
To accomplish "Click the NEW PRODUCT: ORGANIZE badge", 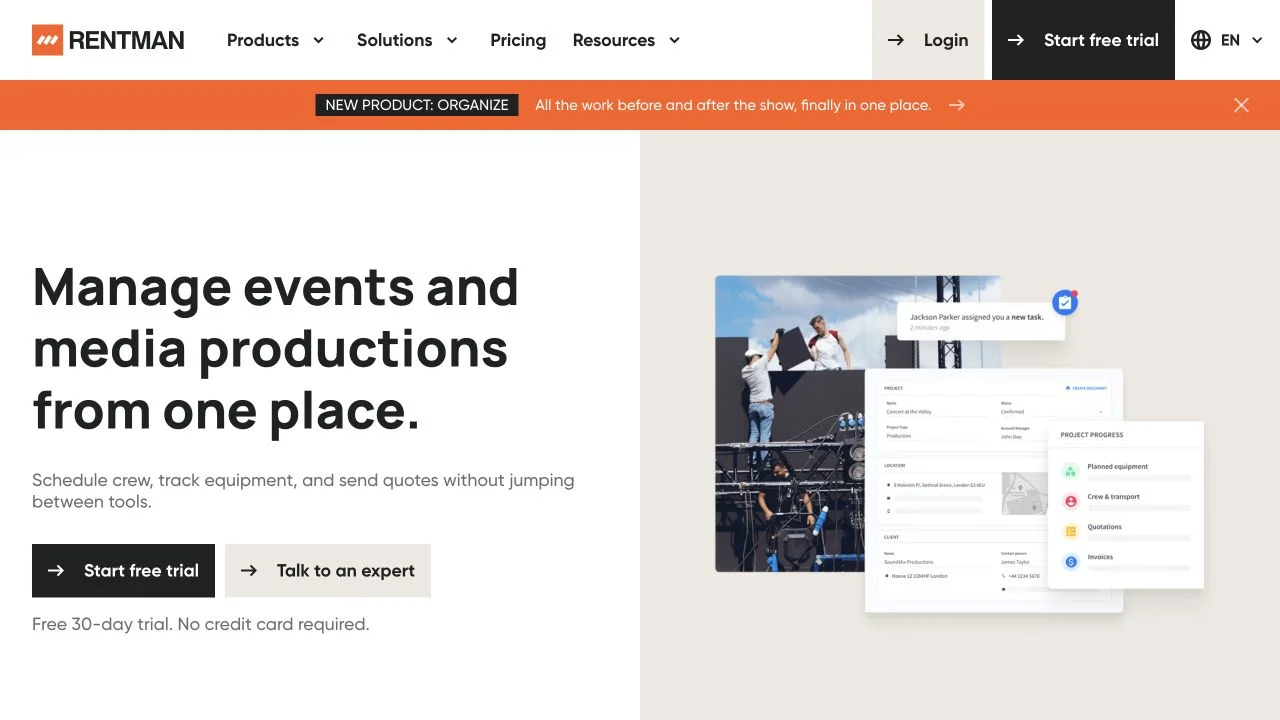I will click(417, 105).
